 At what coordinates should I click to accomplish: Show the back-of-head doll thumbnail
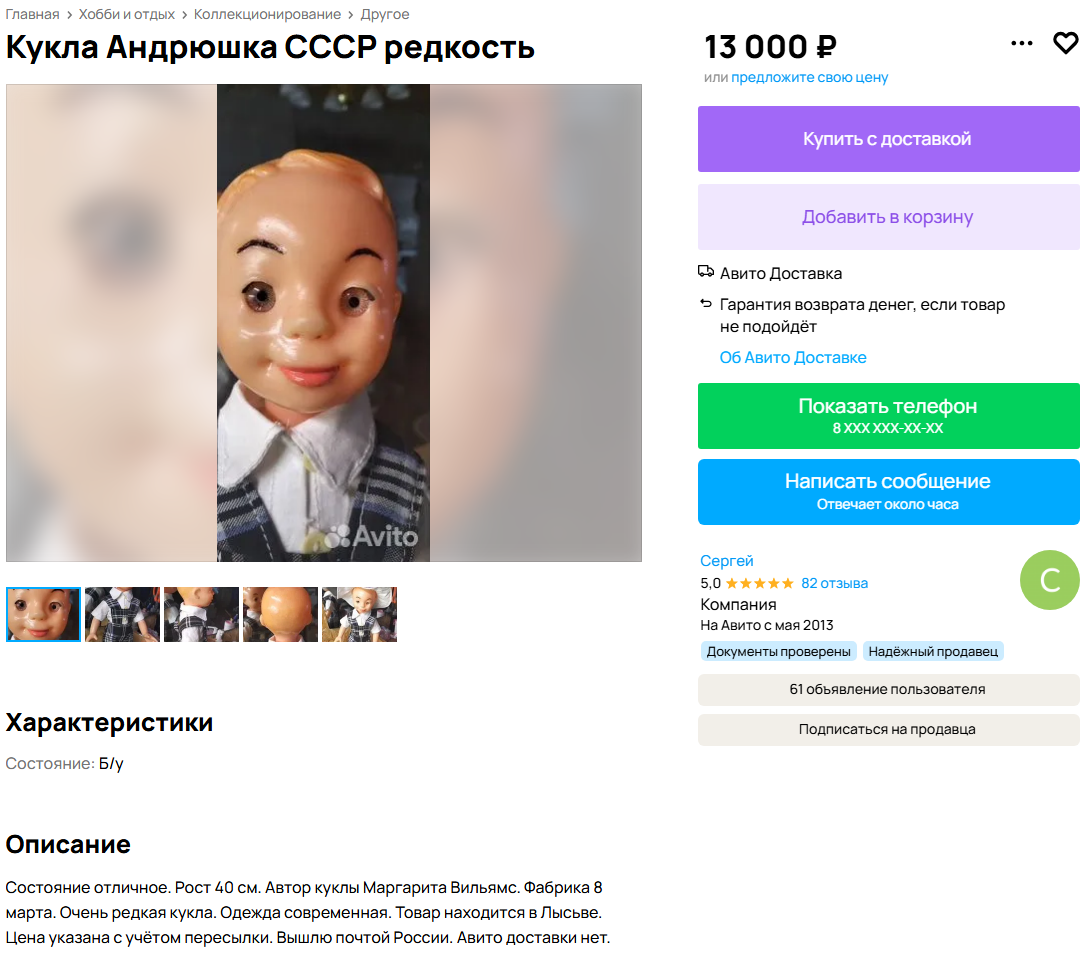[280, 614]
